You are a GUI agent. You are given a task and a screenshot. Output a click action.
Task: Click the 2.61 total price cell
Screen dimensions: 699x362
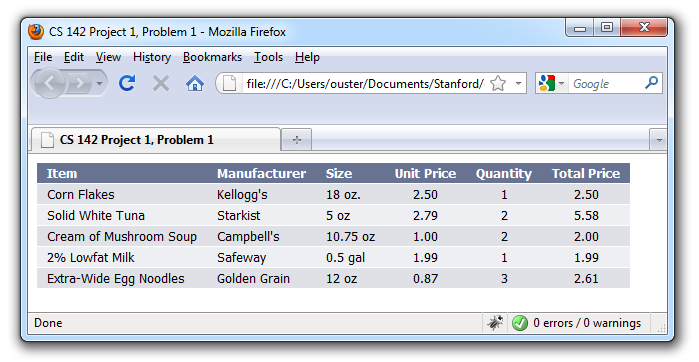click(x=586, y=278)
